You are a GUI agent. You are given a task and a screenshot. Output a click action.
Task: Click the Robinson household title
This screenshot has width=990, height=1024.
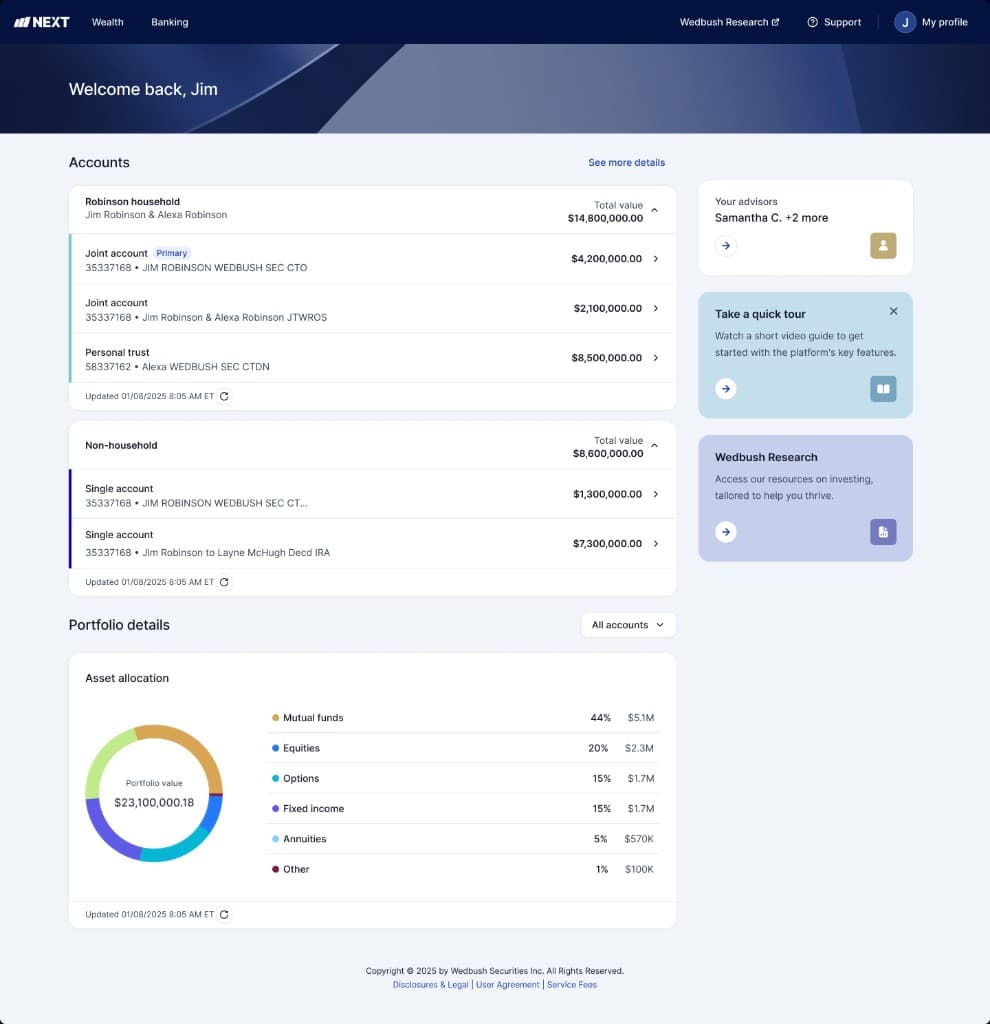pos(133,202)
